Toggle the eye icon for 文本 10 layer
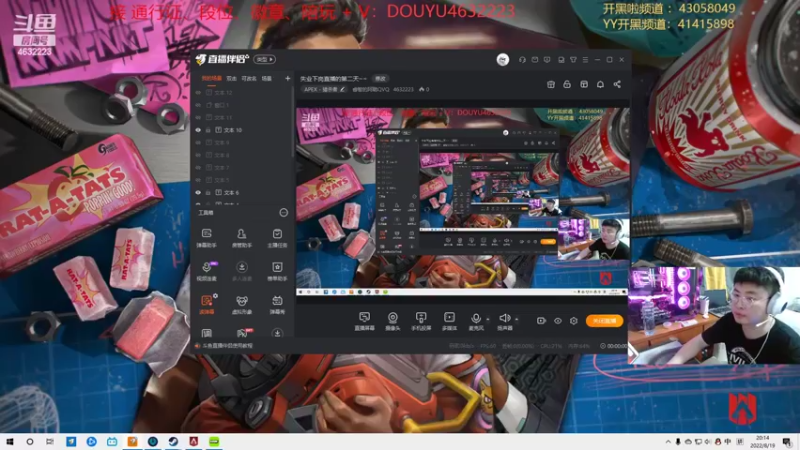800x450 pixels. 198,130
